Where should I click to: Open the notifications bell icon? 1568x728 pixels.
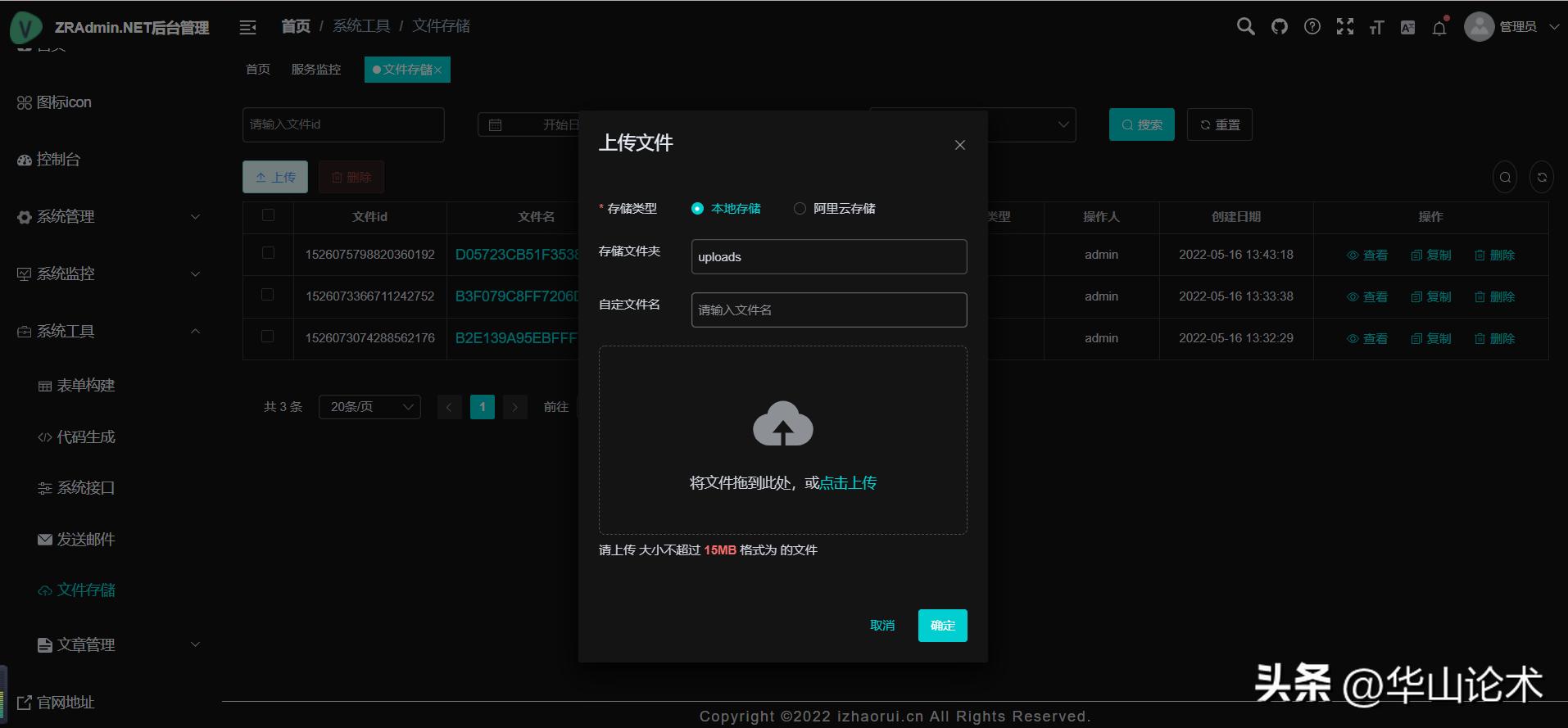coord(1439,28)
